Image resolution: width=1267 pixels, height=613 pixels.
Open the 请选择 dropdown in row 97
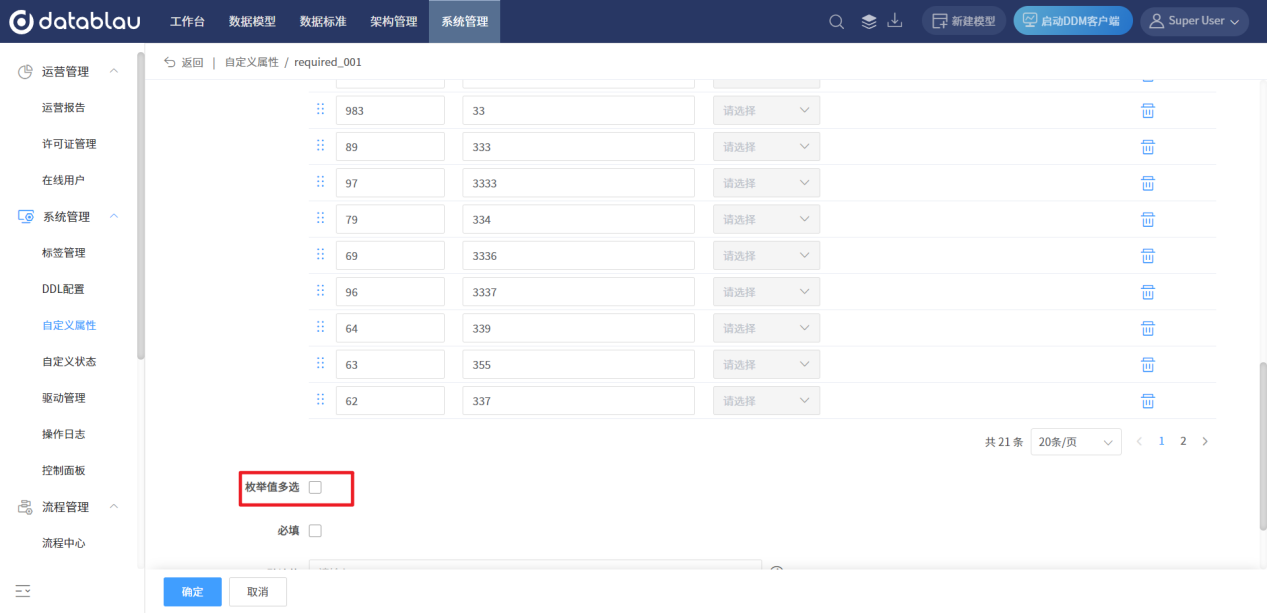(766, 183)
